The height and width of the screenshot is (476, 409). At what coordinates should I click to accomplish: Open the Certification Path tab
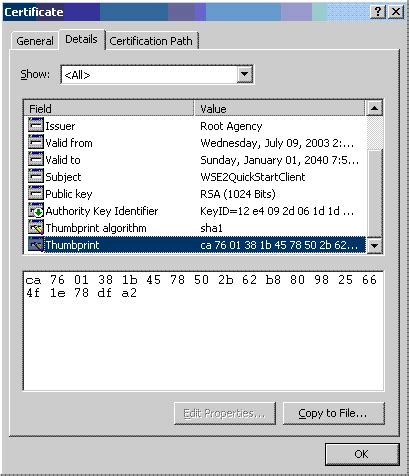[x=151, y=41]
